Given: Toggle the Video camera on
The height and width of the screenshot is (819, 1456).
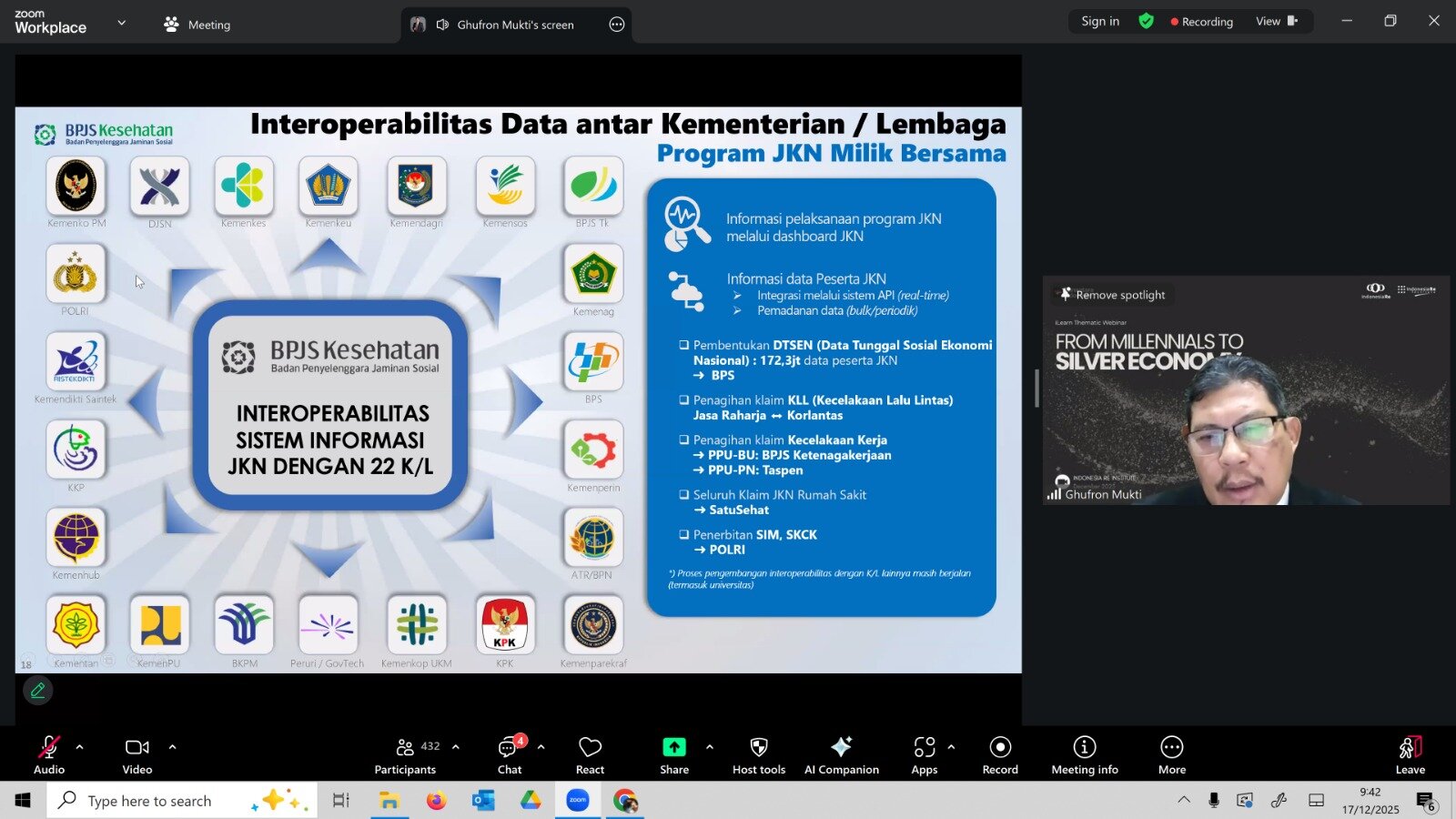Looking at the screenshot, I should (x=136, y=747).
